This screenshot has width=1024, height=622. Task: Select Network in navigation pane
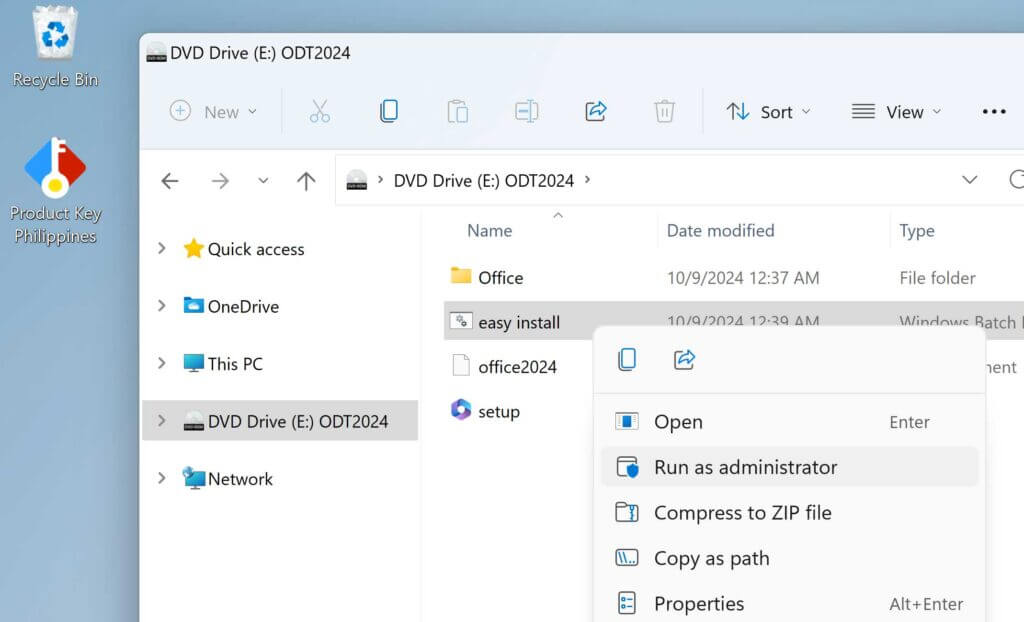(x=240, y=479)
